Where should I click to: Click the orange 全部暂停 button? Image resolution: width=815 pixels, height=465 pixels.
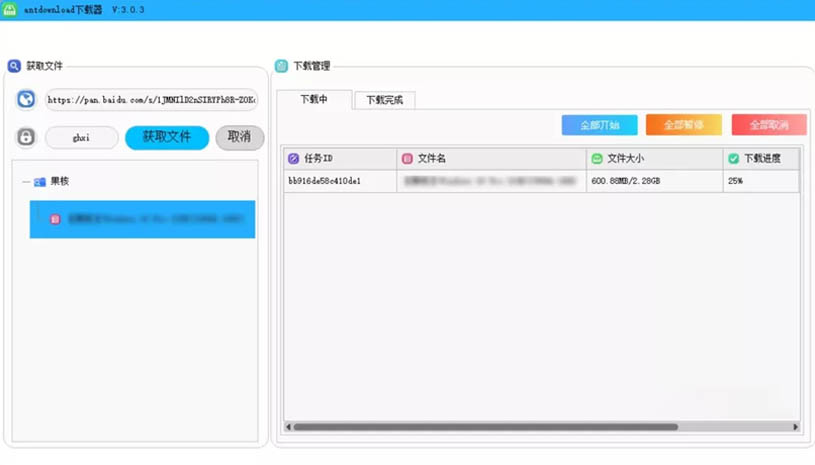tap(683, 125)
